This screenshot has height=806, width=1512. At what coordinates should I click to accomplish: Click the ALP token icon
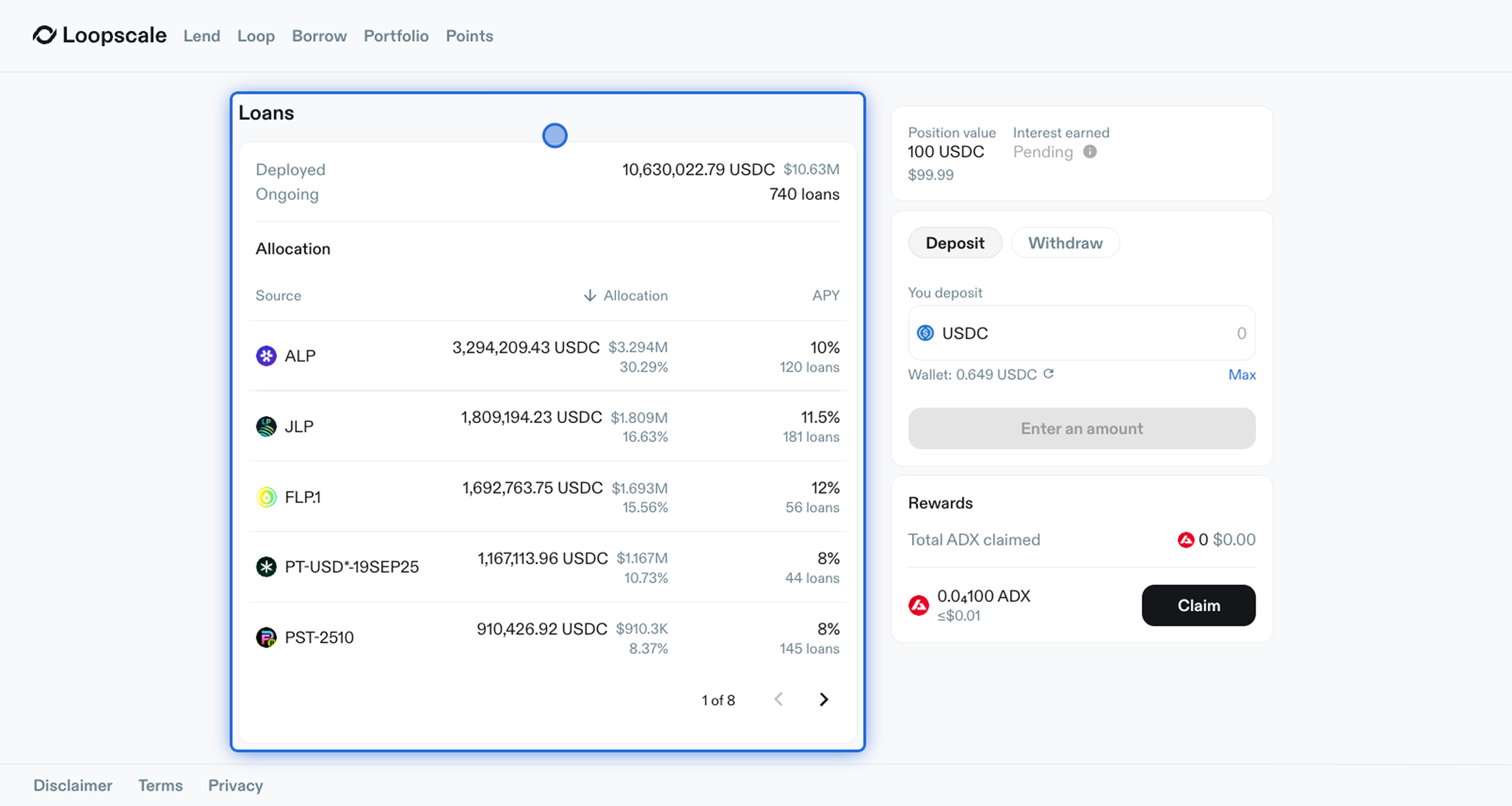click(x=266, y=356)
